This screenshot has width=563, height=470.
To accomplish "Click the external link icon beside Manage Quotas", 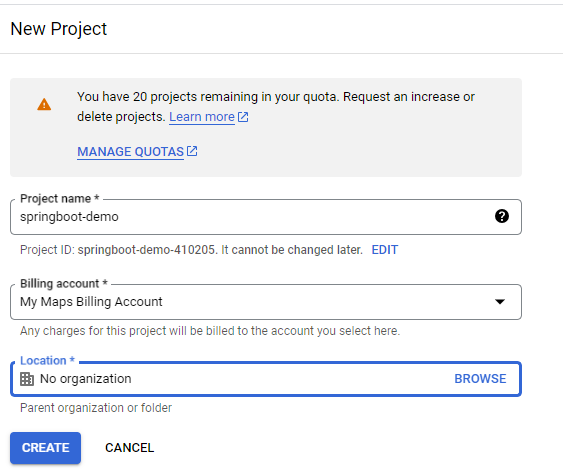I will tap(192, 151).
